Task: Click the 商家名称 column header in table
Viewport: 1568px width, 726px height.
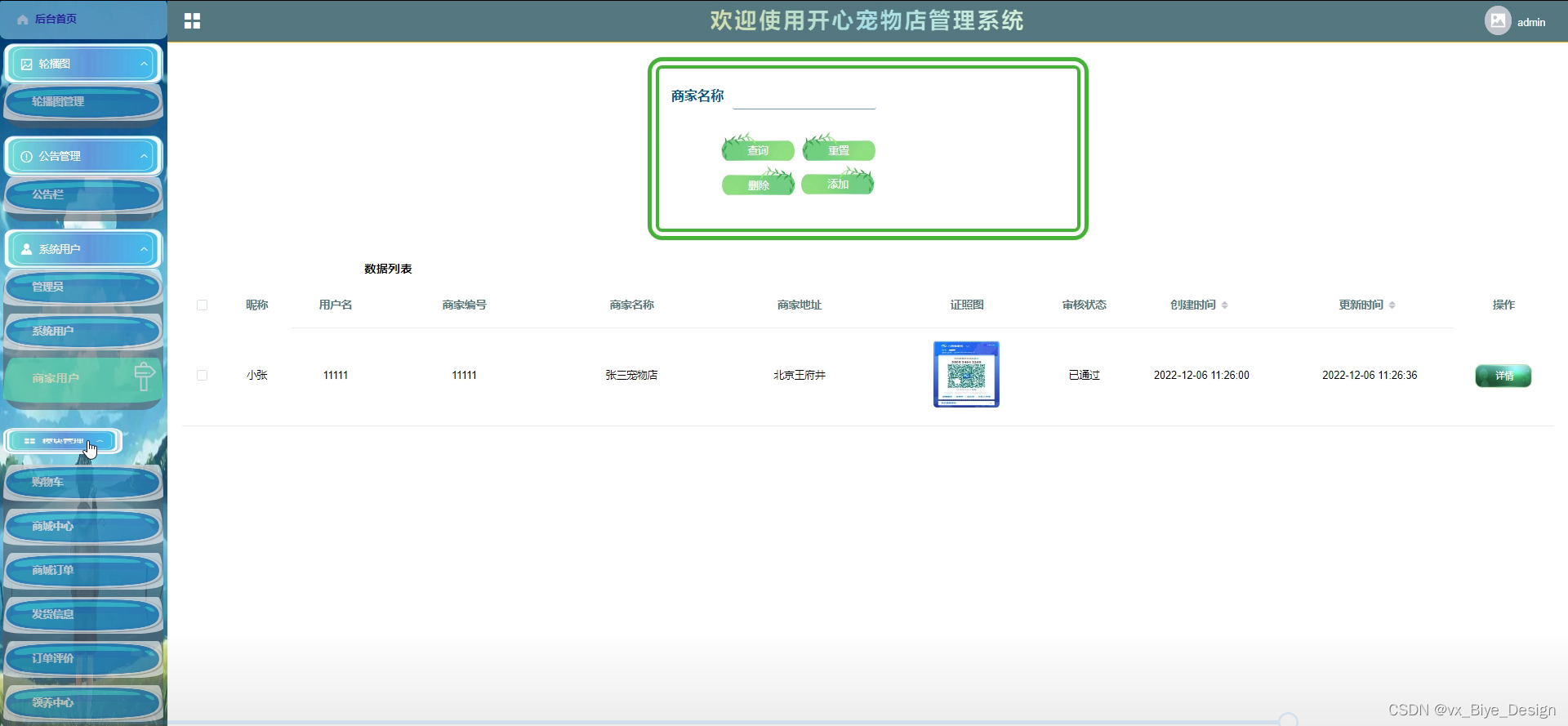Action: coord(632,305)
